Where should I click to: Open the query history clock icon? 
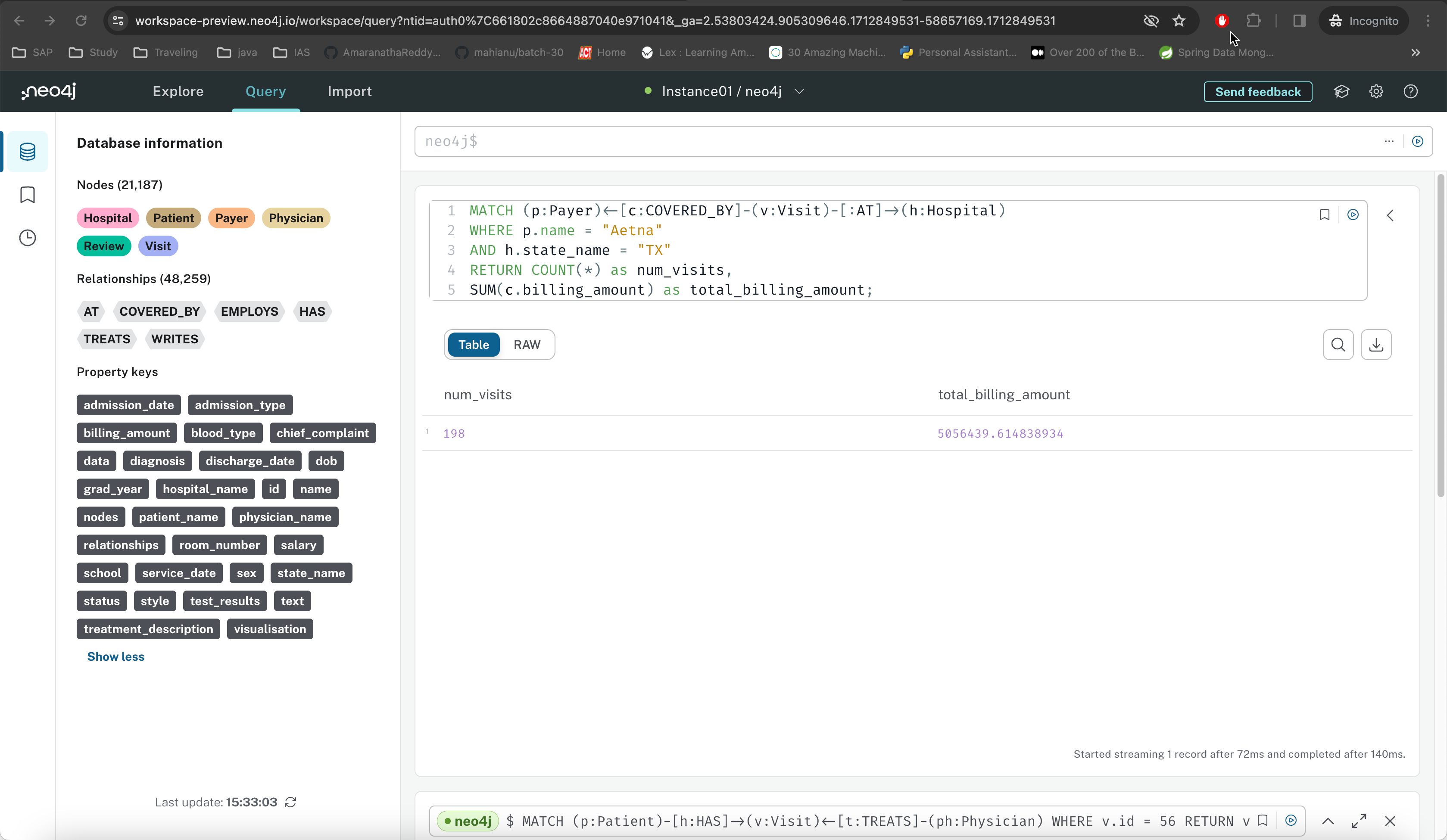click(x=27, y=238)
